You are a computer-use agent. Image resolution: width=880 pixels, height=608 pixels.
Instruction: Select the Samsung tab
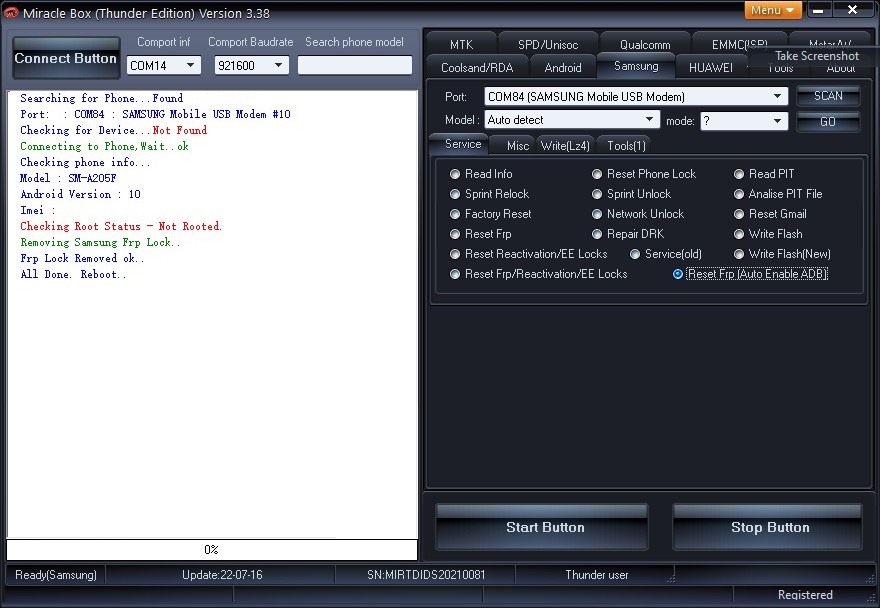636,66
